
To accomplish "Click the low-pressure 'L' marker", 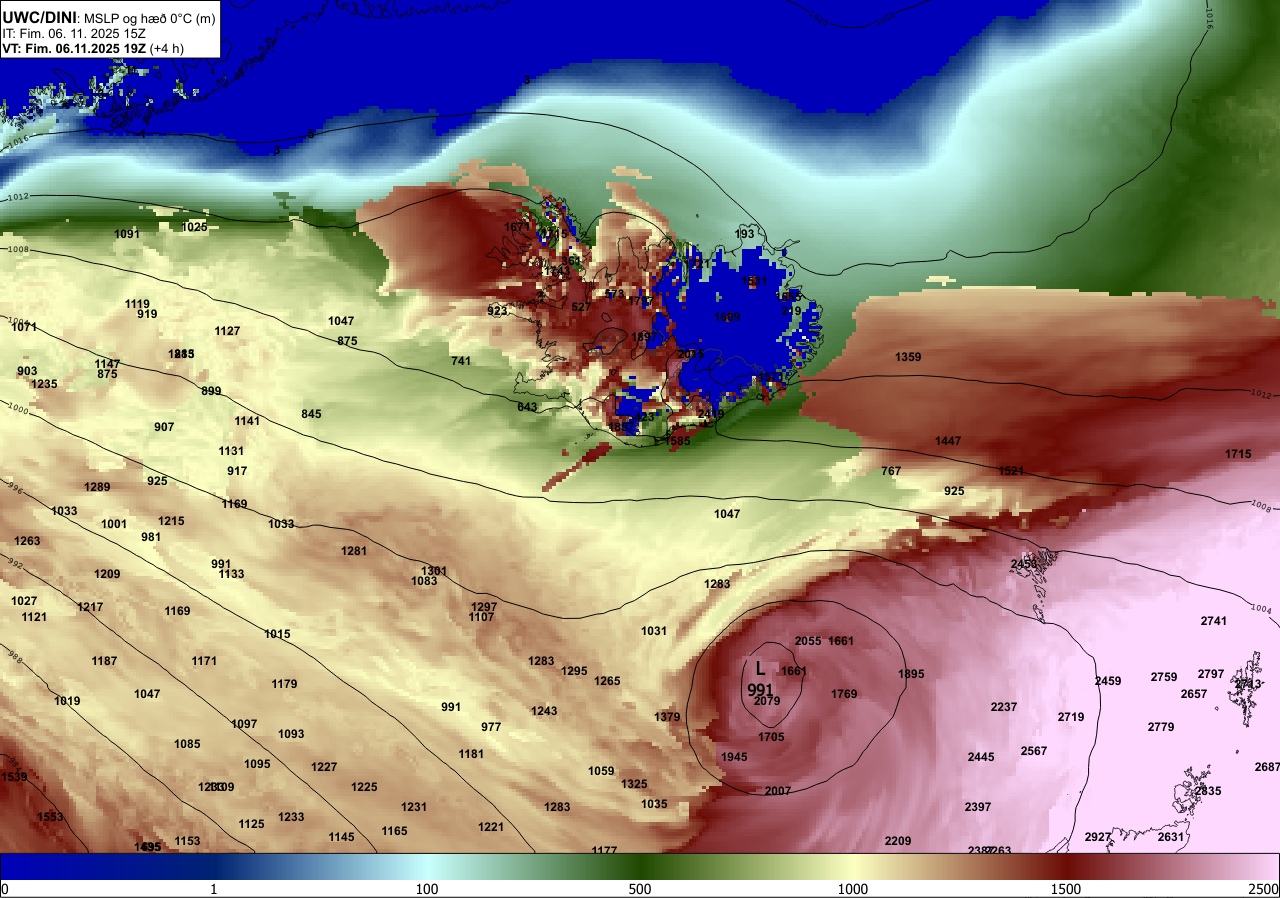I will [x=760, y=668].
